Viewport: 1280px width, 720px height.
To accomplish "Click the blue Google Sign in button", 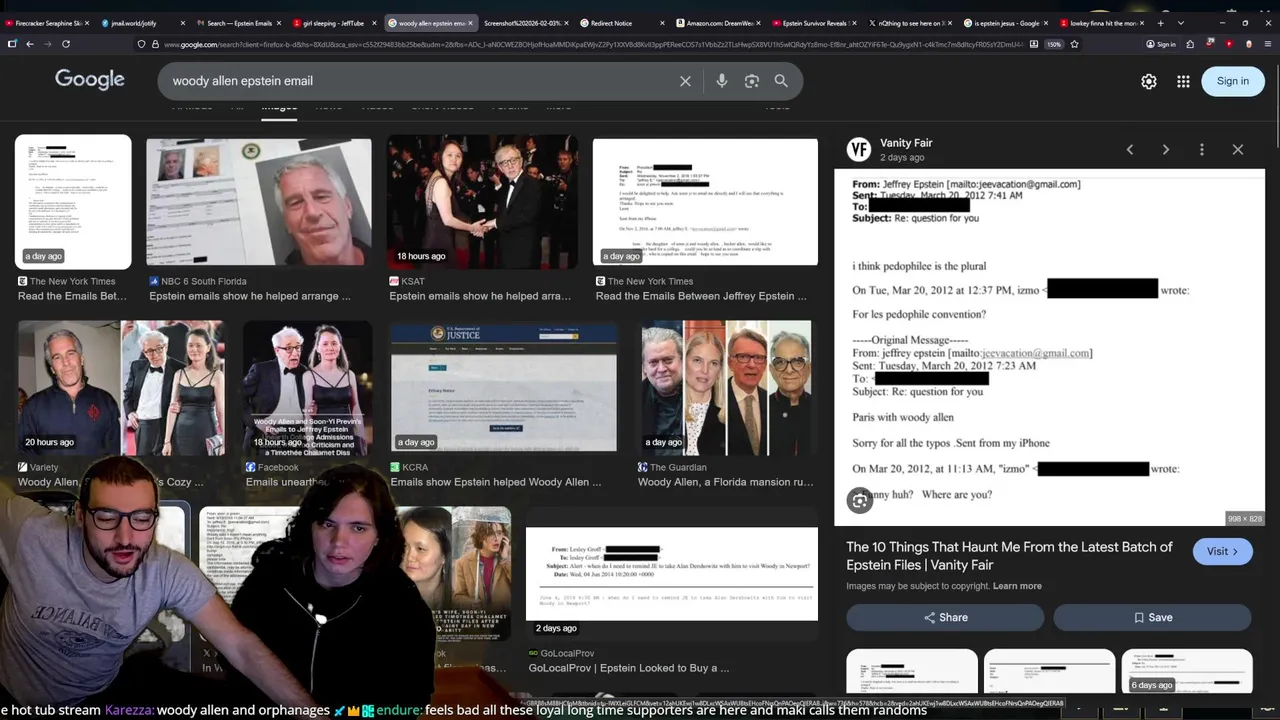I will (x=1233, y=81).
